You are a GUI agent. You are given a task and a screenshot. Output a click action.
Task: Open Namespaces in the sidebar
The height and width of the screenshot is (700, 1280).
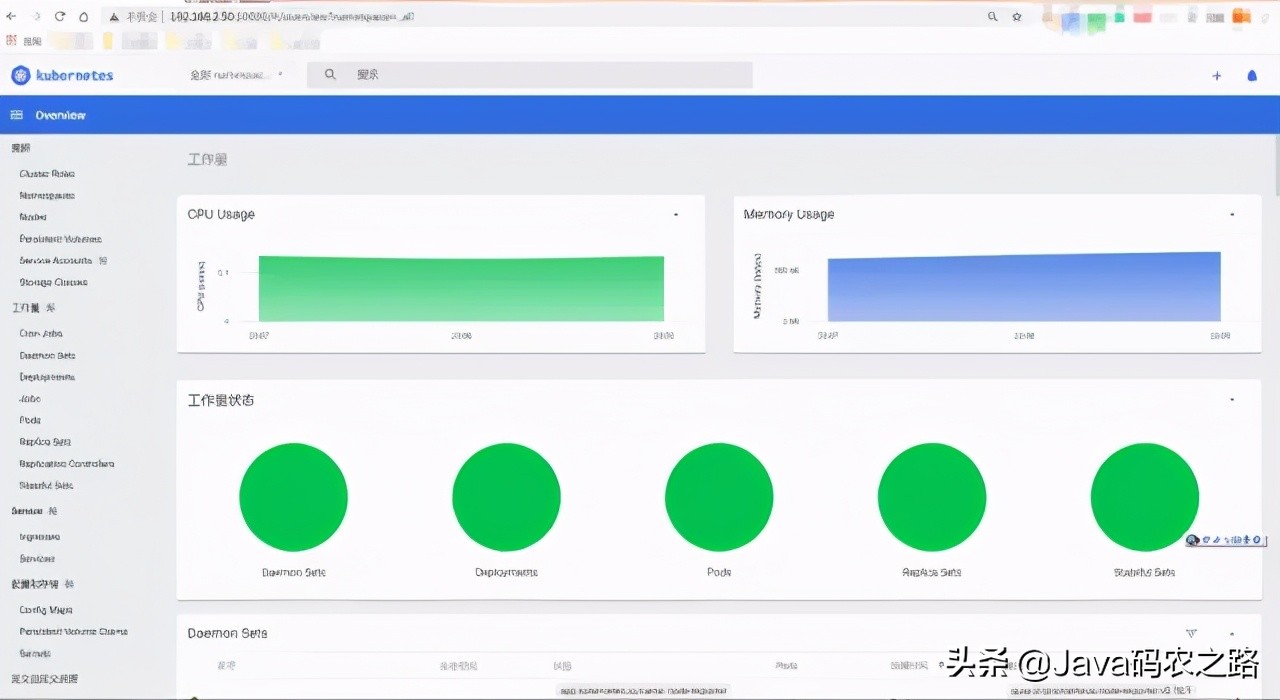(47, 196)
